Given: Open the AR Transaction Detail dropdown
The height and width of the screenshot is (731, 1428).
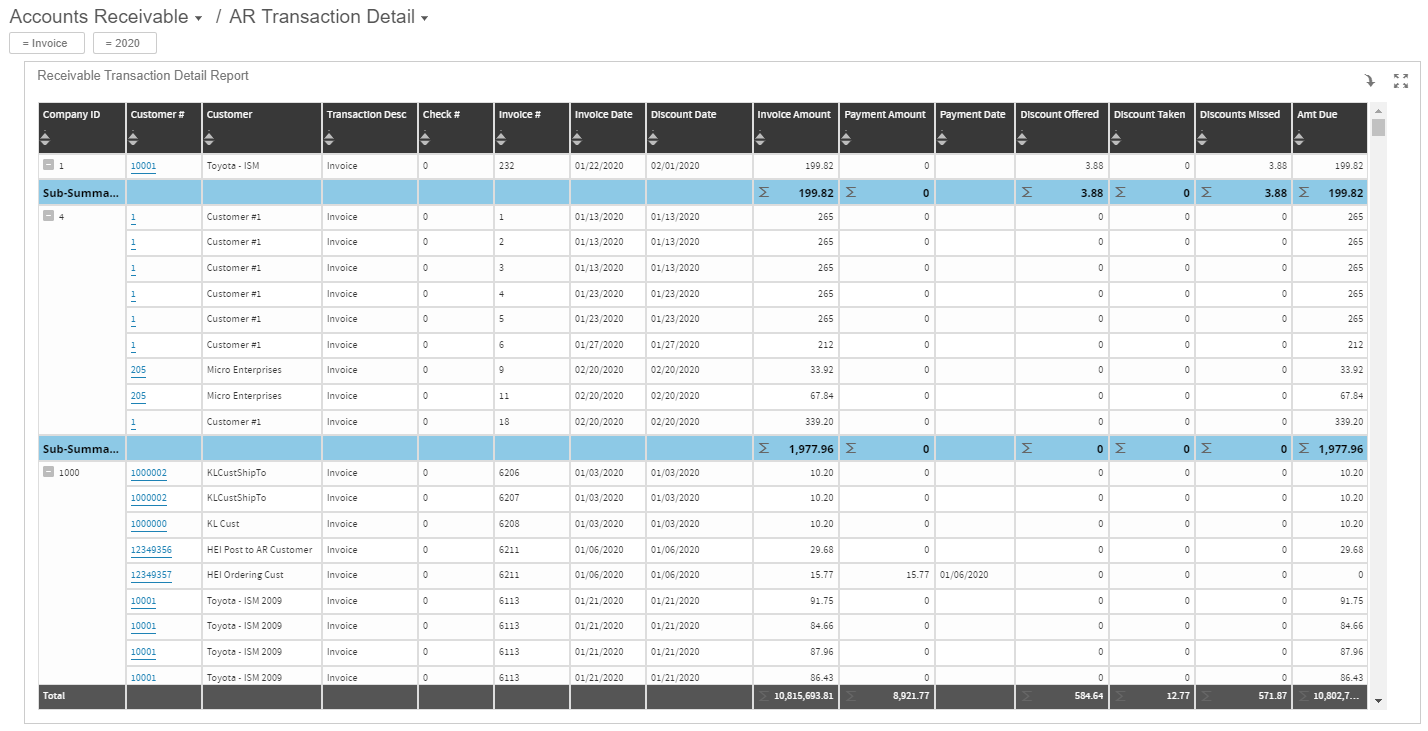Looking at the screenshot, I should (424, 17).
